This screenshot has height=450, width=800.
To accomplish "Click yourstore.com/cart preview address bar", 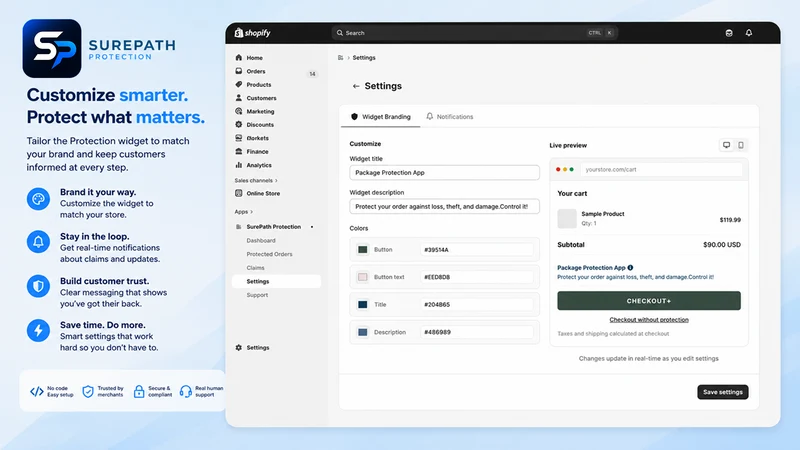I will click(x=661, y=169).
